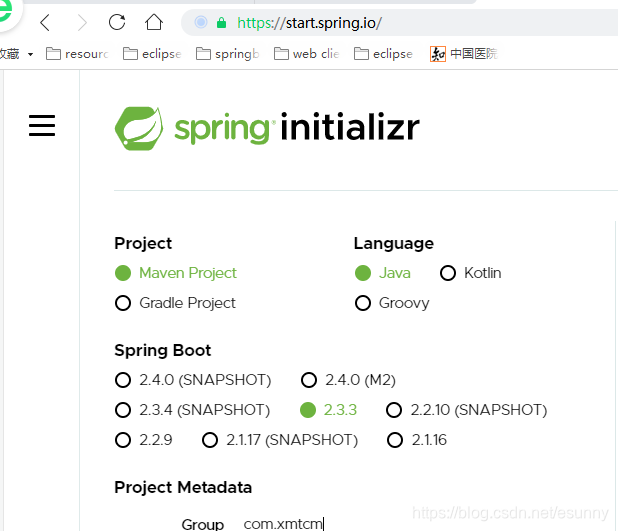618x531 pixels.
Task: Select Spring Boot 2.1.17 (SNAPSHOT)
Action: [x=210, y=440]
